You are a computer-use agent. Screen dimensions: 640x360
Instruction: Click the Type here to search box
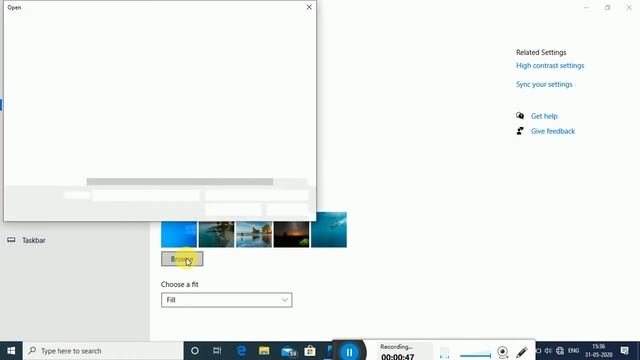coord(103,351)
